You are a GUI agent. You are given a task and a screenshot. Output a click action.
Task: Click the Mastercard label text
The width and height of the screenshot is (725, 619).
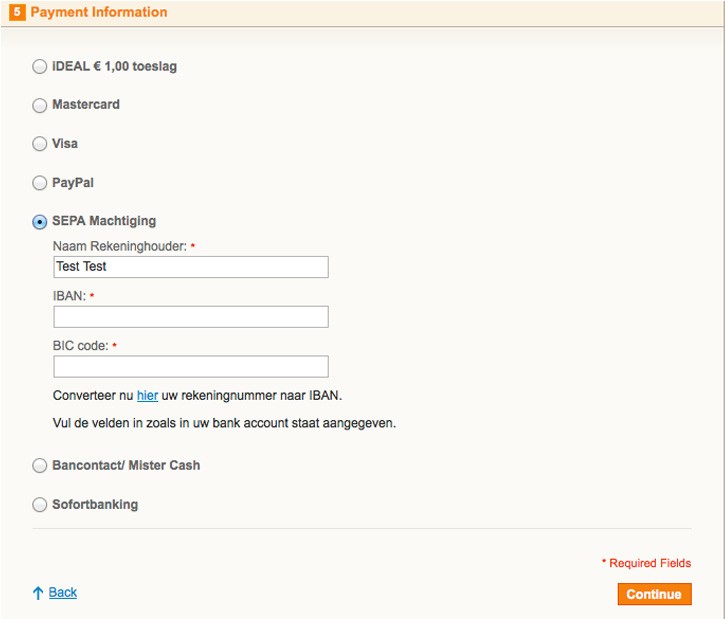point(86,104)
